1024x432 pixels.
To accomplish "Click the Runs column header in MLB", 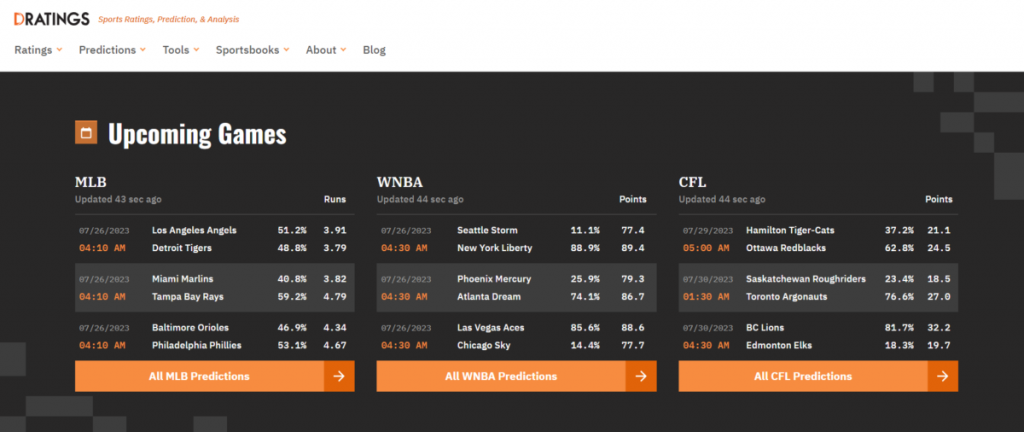I will (335, 199).
